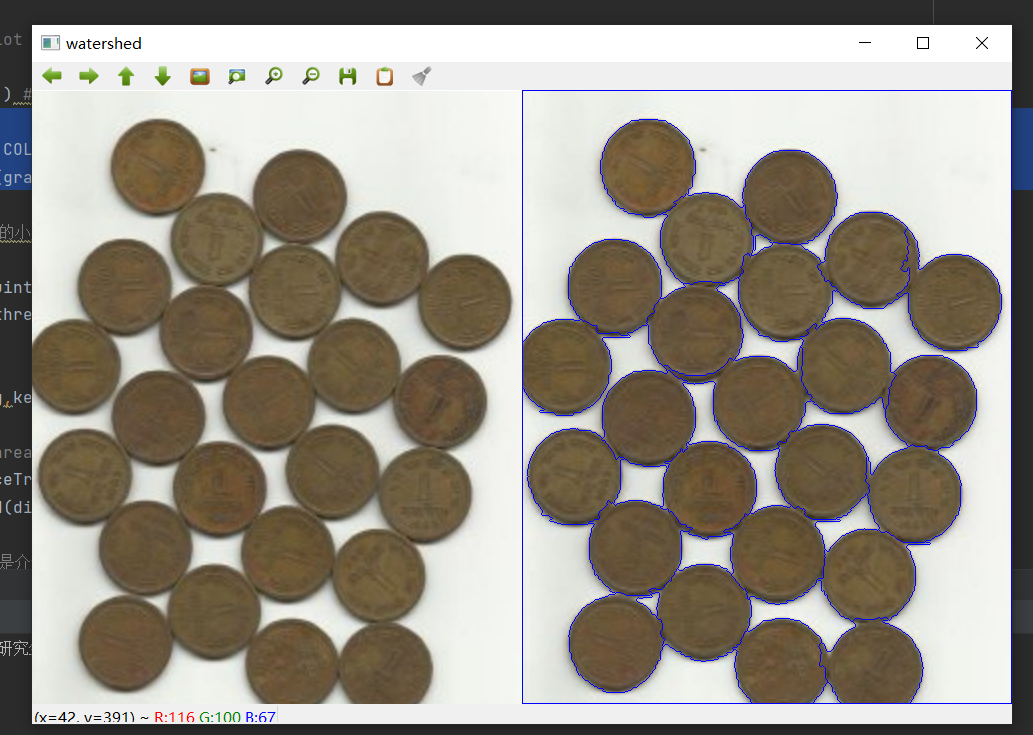The height and width of the screenshot is (735, 1033).
Task: Maximize the watershed window
Action: tap(923, 43)
